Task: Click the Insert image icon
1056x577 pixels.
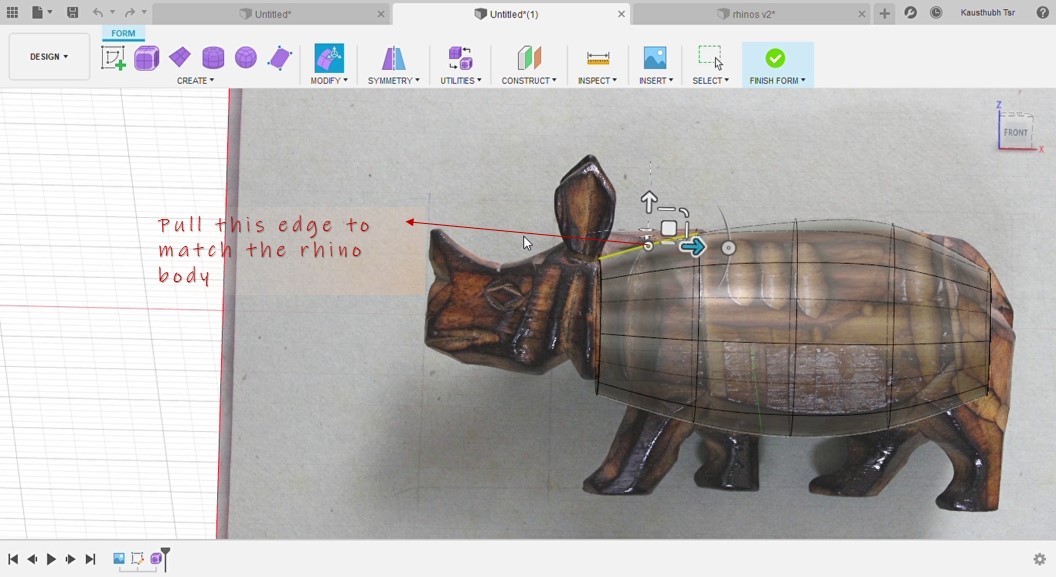Action: coord(655,58)
